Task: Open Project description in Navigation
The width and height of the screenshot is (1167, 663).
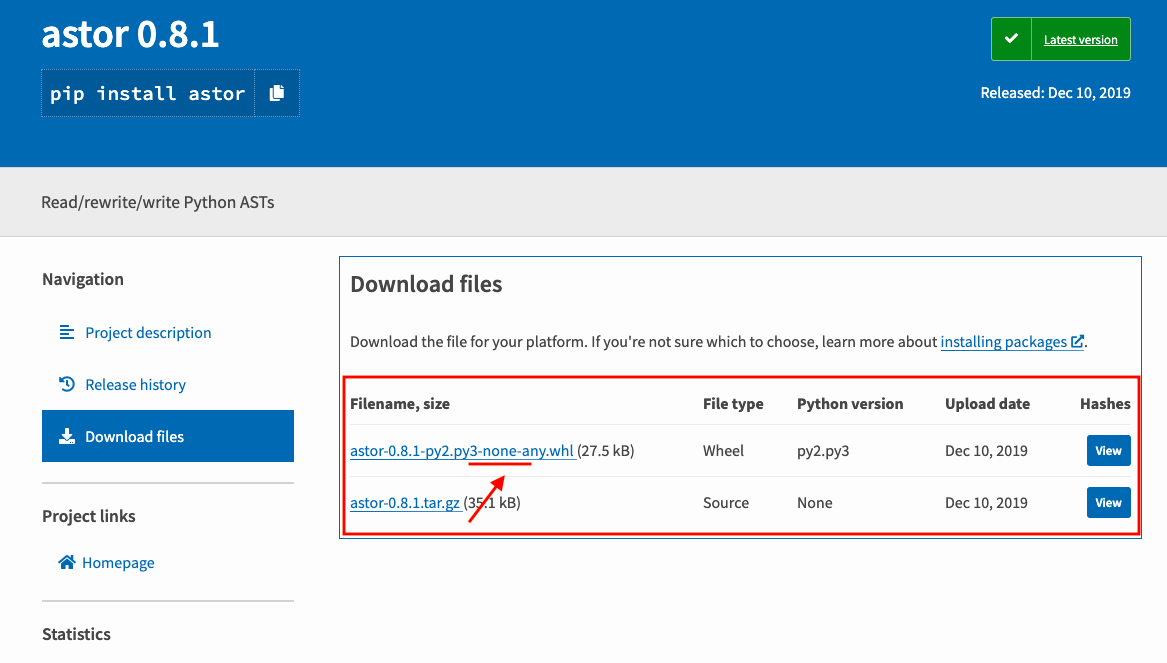Action: click(148, 333)
